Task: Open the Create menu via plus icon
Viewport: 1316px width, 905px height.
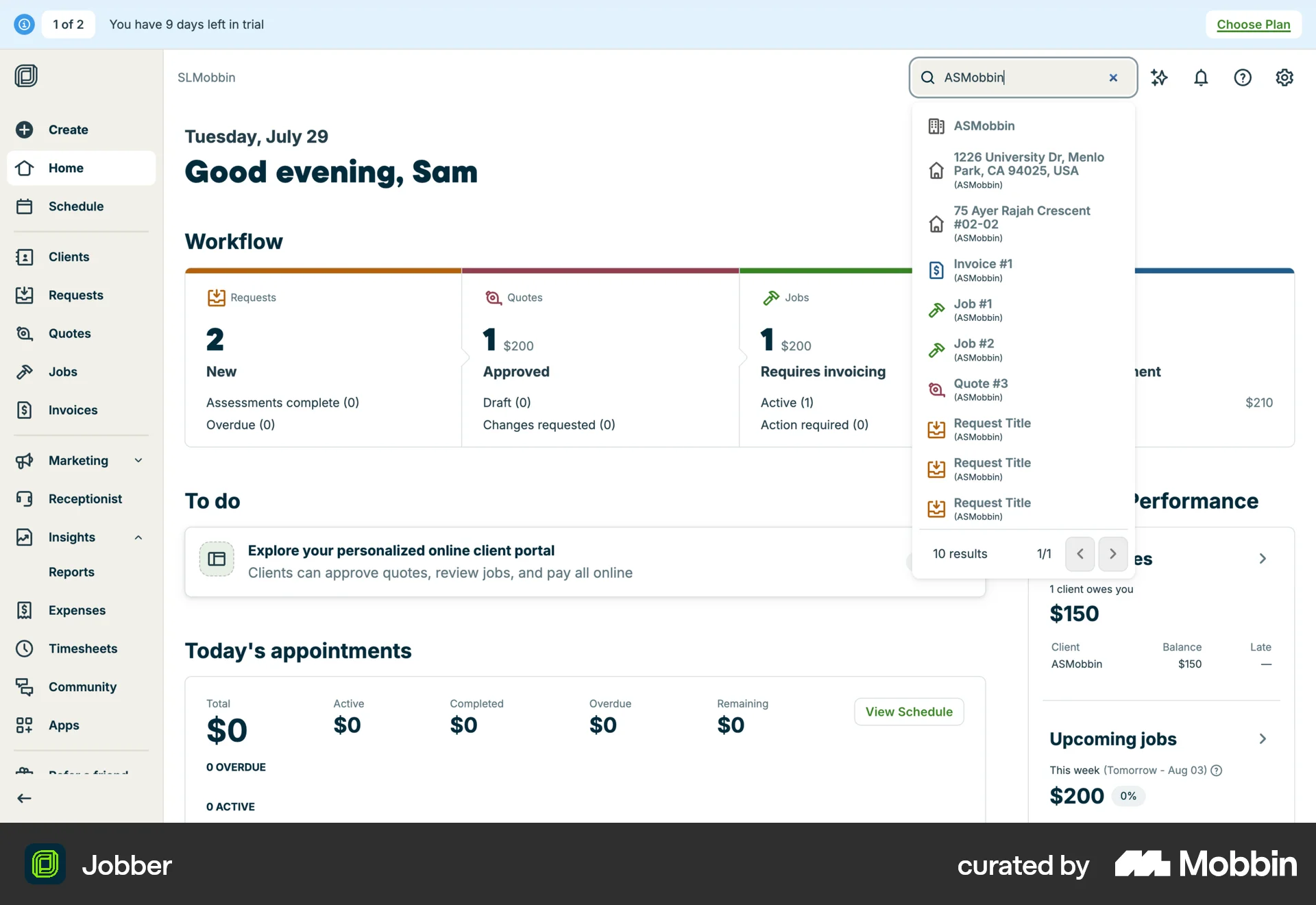Action: coord(24,130)
